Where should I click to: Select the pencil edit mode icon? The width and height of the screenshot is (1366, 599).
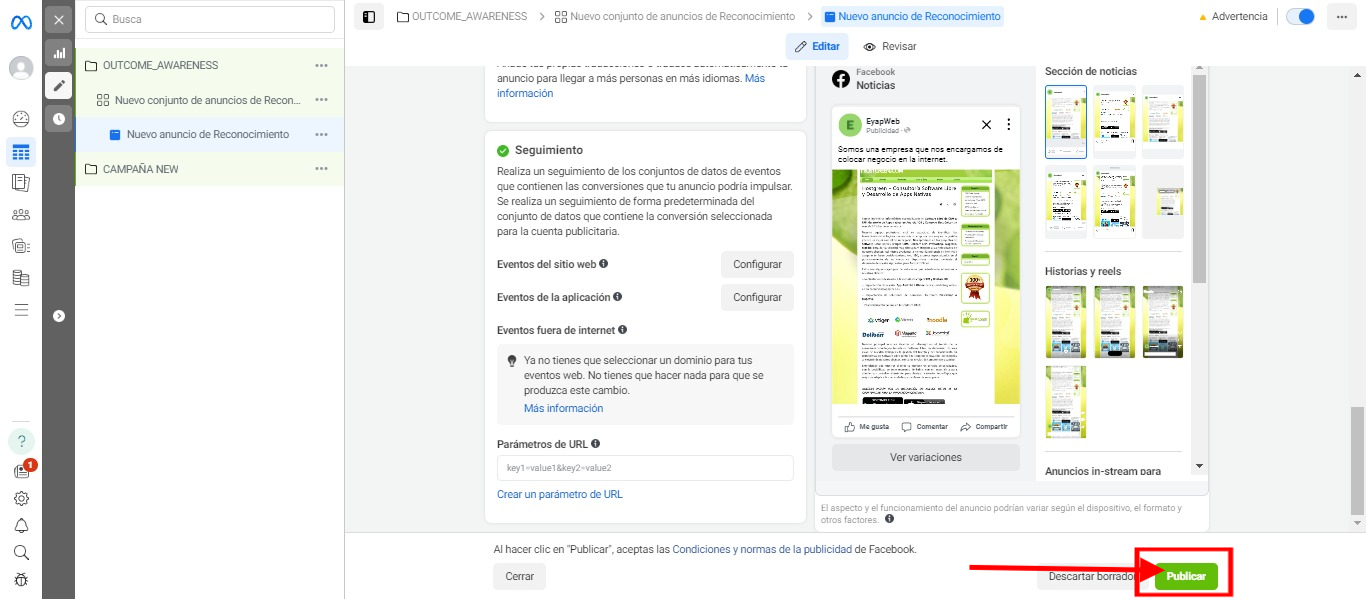pos(58,85)
